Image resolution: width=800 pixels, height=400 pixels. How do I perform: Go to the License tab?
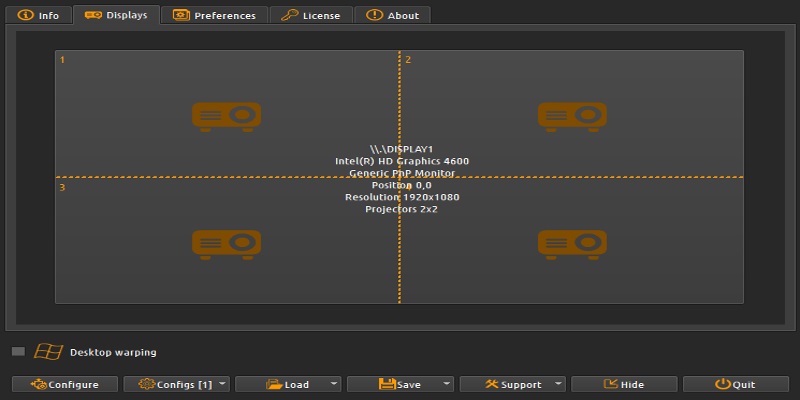tap(311, 15)
